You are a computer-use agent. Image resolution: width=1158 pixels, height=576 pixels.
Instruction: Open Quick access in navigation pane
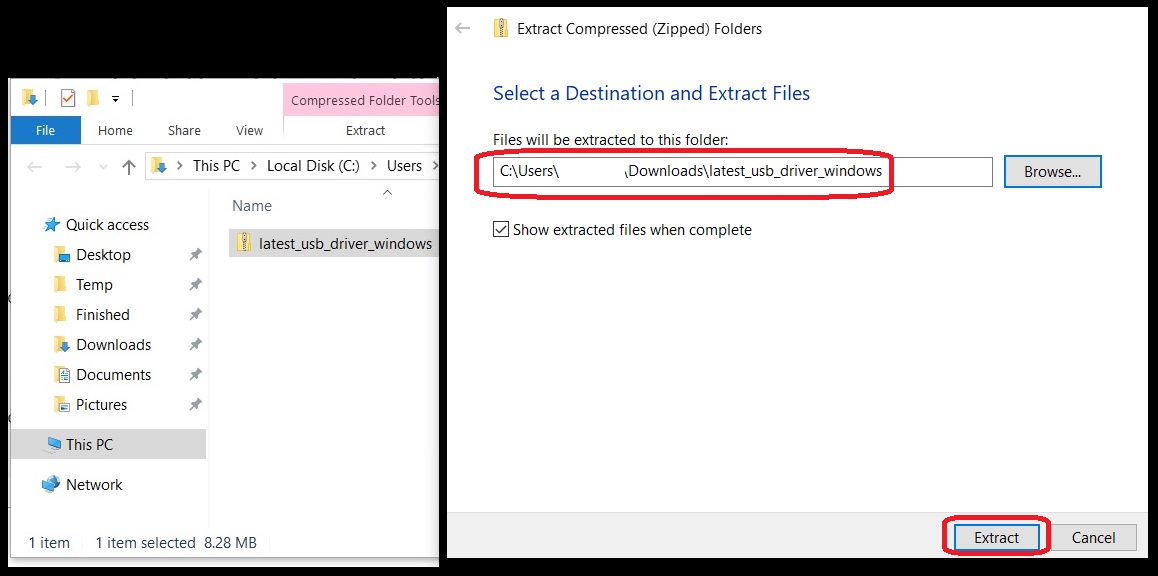click(107, 224)
